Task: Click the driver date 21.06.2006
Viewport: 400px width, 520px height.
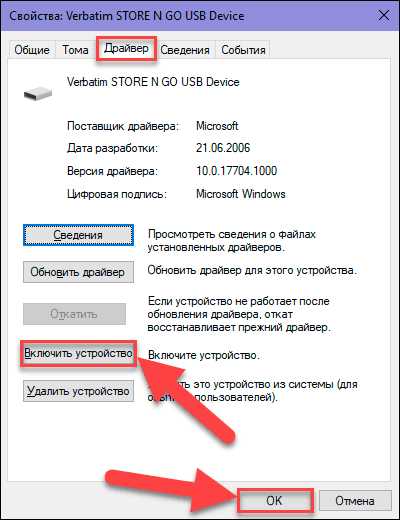Action: (223, 148)
